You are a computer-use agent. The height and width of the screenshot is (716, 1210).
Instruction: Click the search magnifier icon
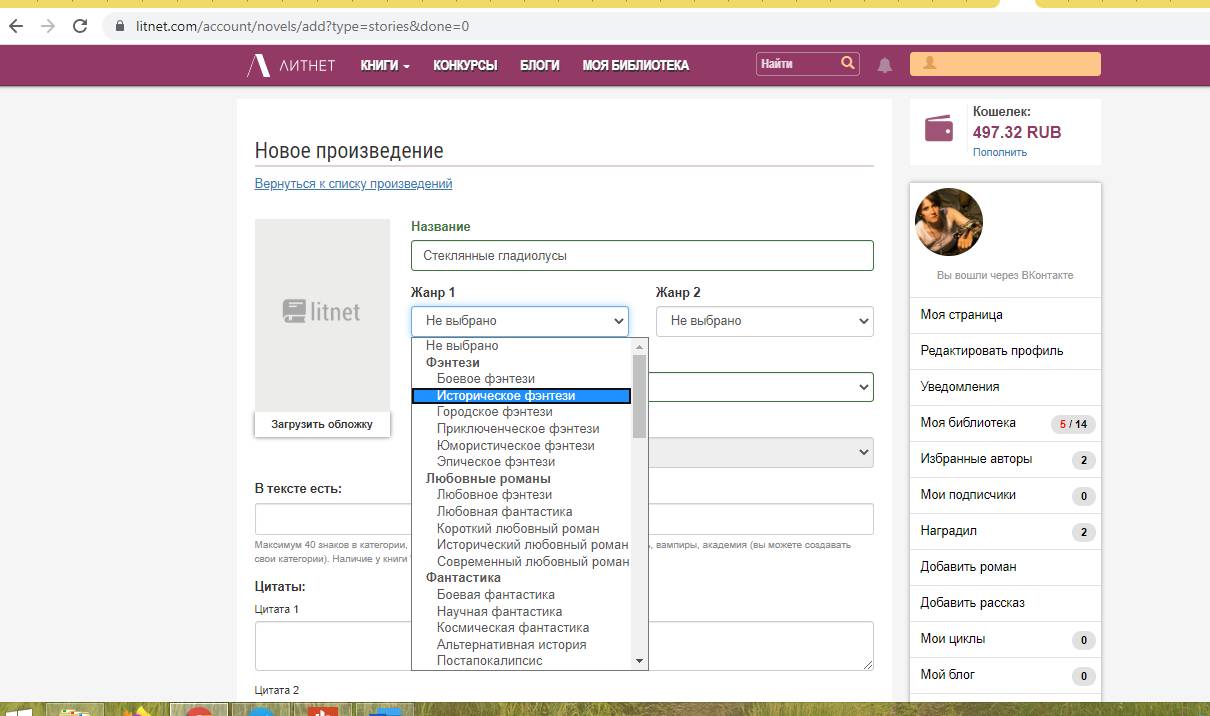pyautogui.click(x=848, y=63)
